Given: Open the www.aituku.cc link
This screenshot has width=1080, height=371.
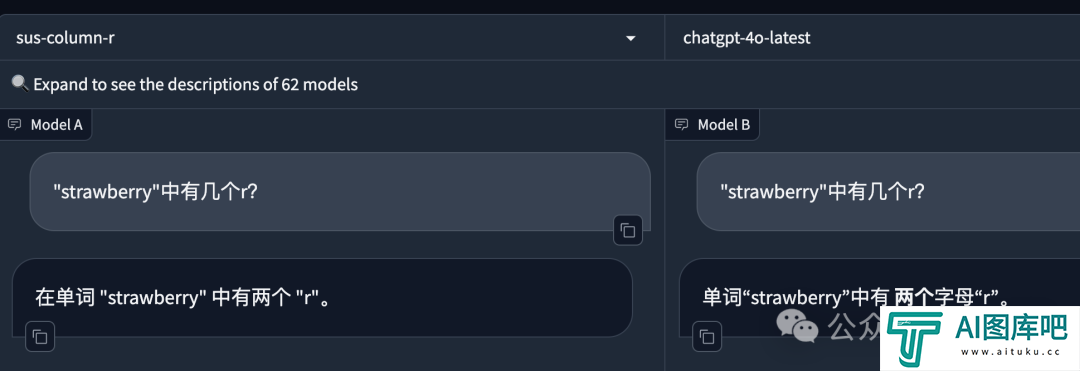Looking at the screenshot, I should (1010, 352).
